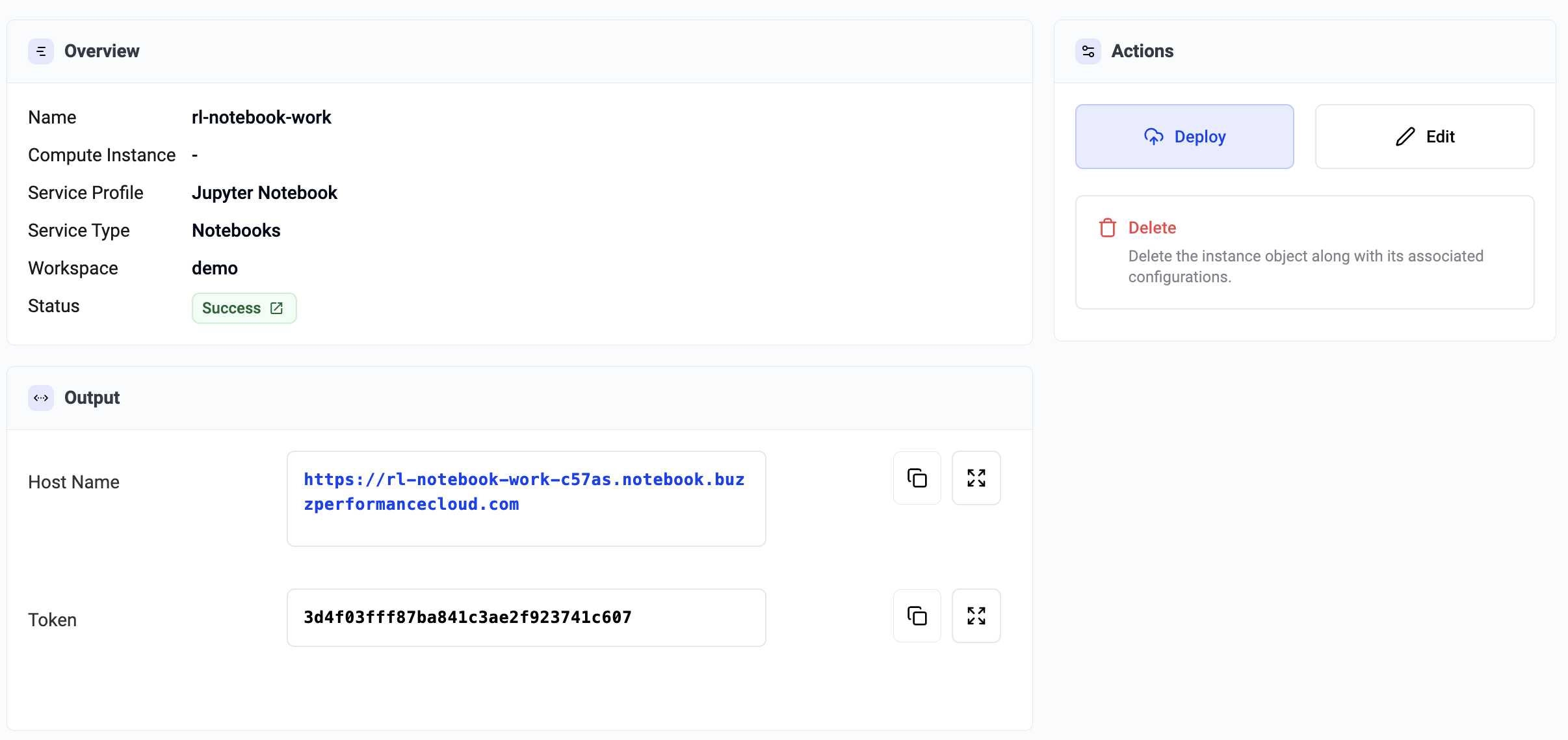Click the Service Profile label
The height and width of the screenshot is (740, 1568).
point(86,193)
